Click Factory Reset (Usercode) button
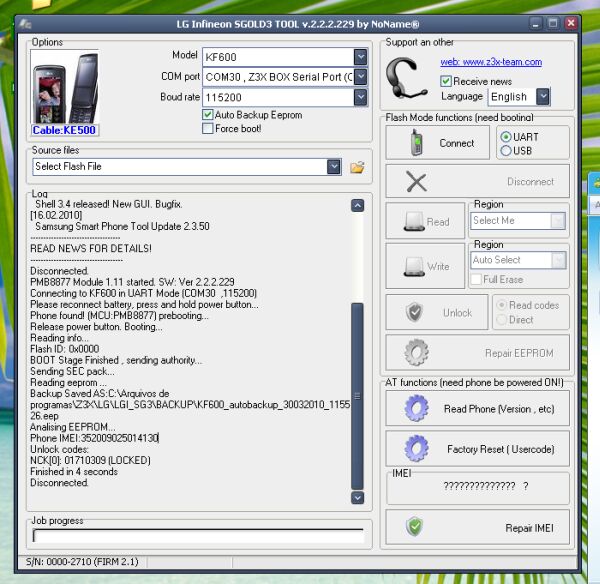Screen dimensions: 600x584 (478, 449)
